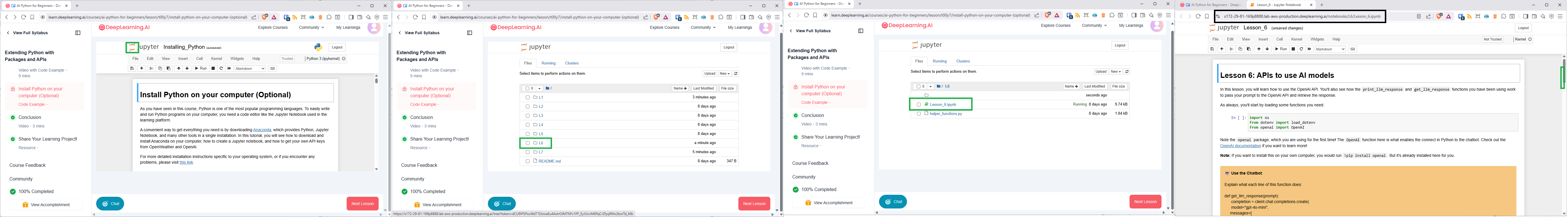Insert a cell below in Installing_Python notebook toolbar
The image size is (1568, 217).
[x=142, y=69]
